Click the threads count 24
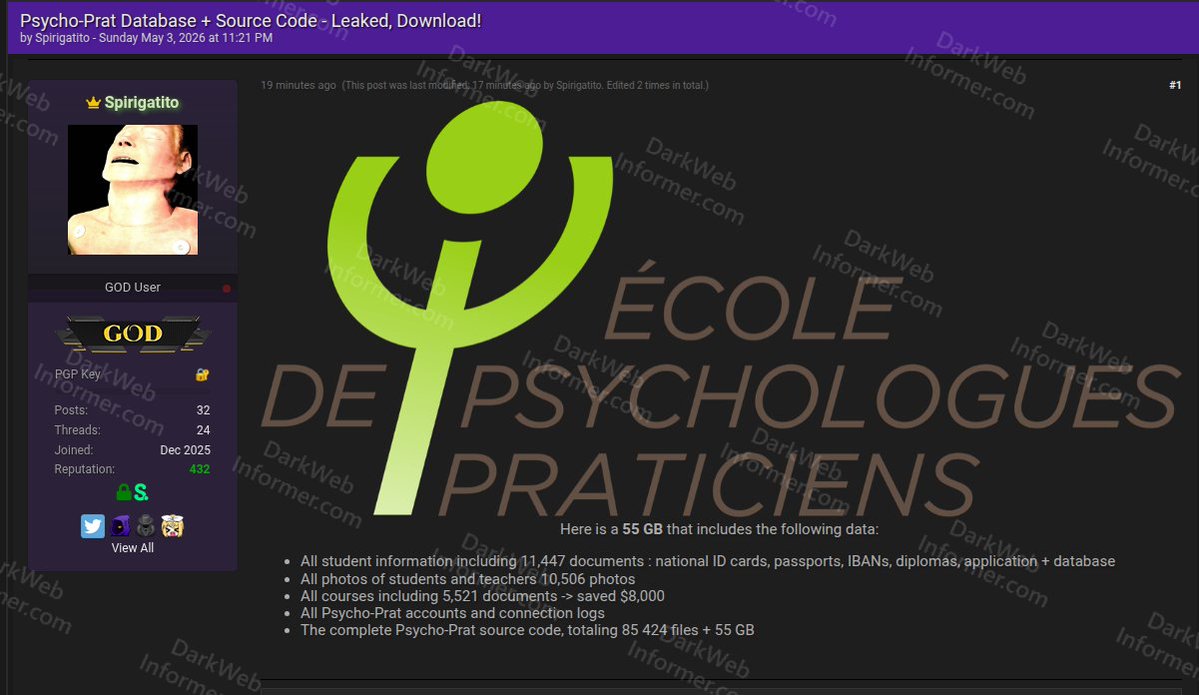The height and width of the screenshot is (695, 1199). point(203,430)
